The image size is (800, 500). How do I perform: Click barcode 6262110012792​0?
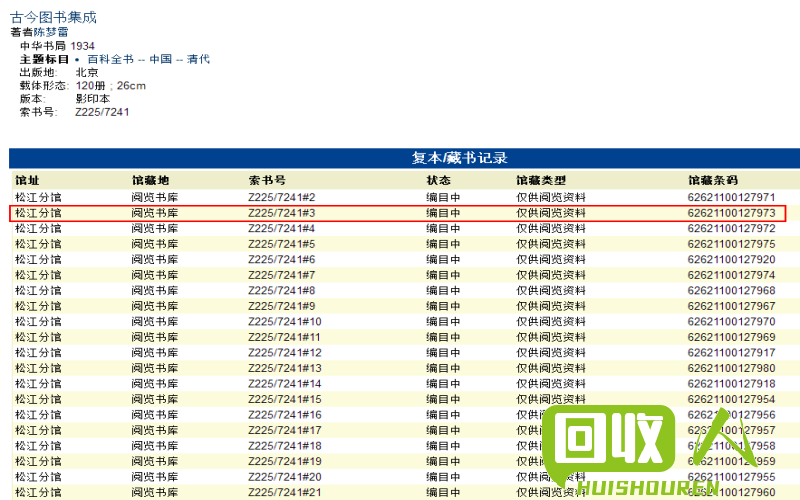coord(731,259)
